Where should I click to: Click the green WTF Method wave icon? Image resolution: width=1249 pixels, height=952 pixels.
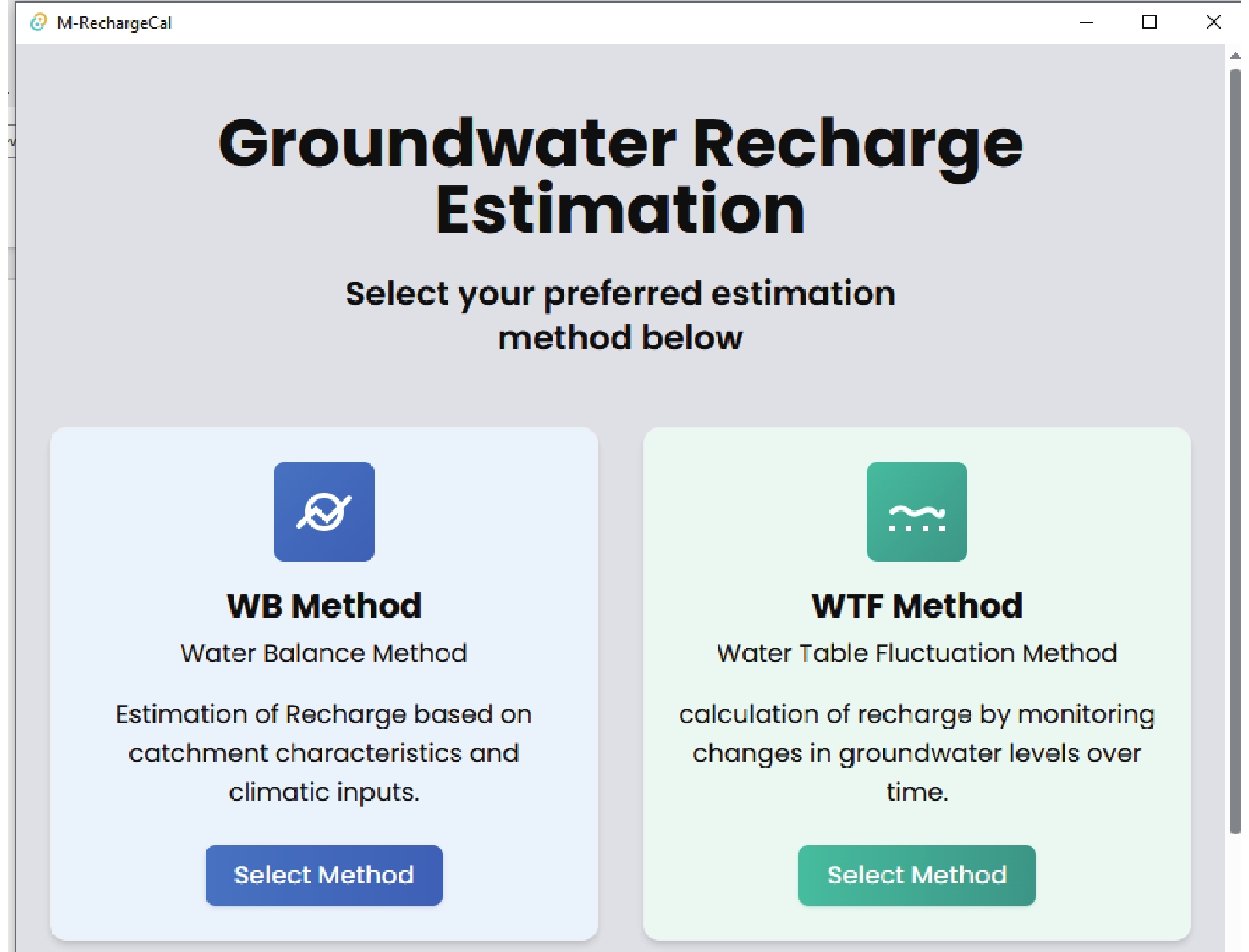[916, 511]
